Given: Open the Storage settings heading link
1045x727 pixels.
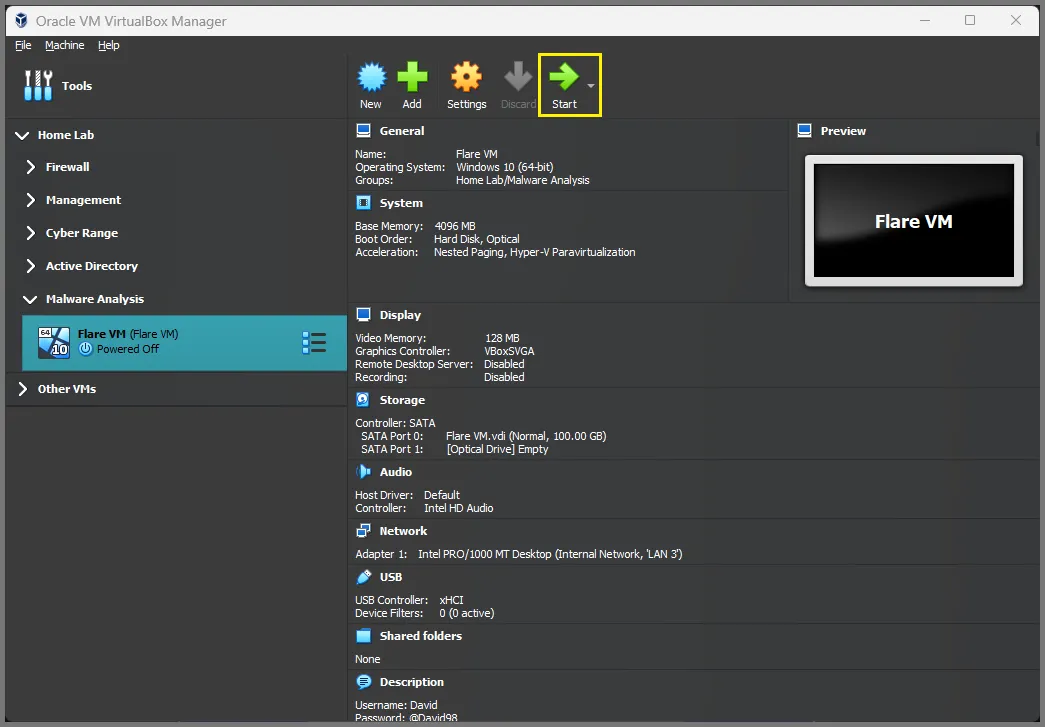Looking at the screenshot, I should (402, 400).
